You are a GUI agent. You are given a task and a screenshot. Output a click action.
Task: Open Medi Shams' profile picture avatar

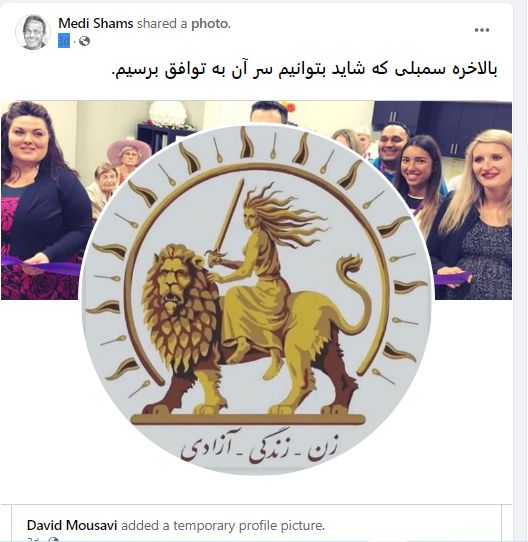coord(33,32)
